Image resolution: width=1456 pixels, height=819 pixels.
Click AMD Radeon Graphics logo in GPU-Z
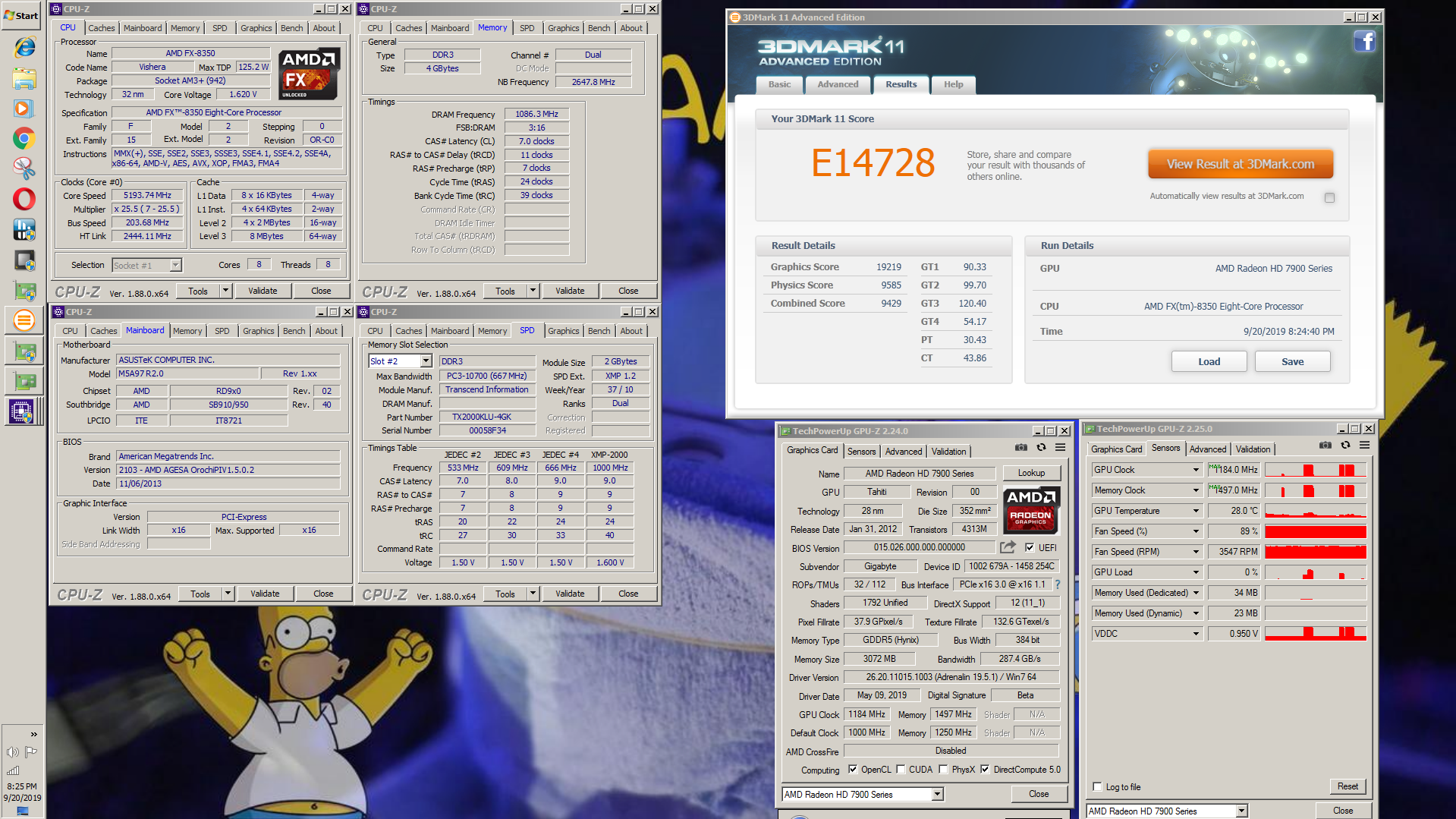coord(1031,511)
